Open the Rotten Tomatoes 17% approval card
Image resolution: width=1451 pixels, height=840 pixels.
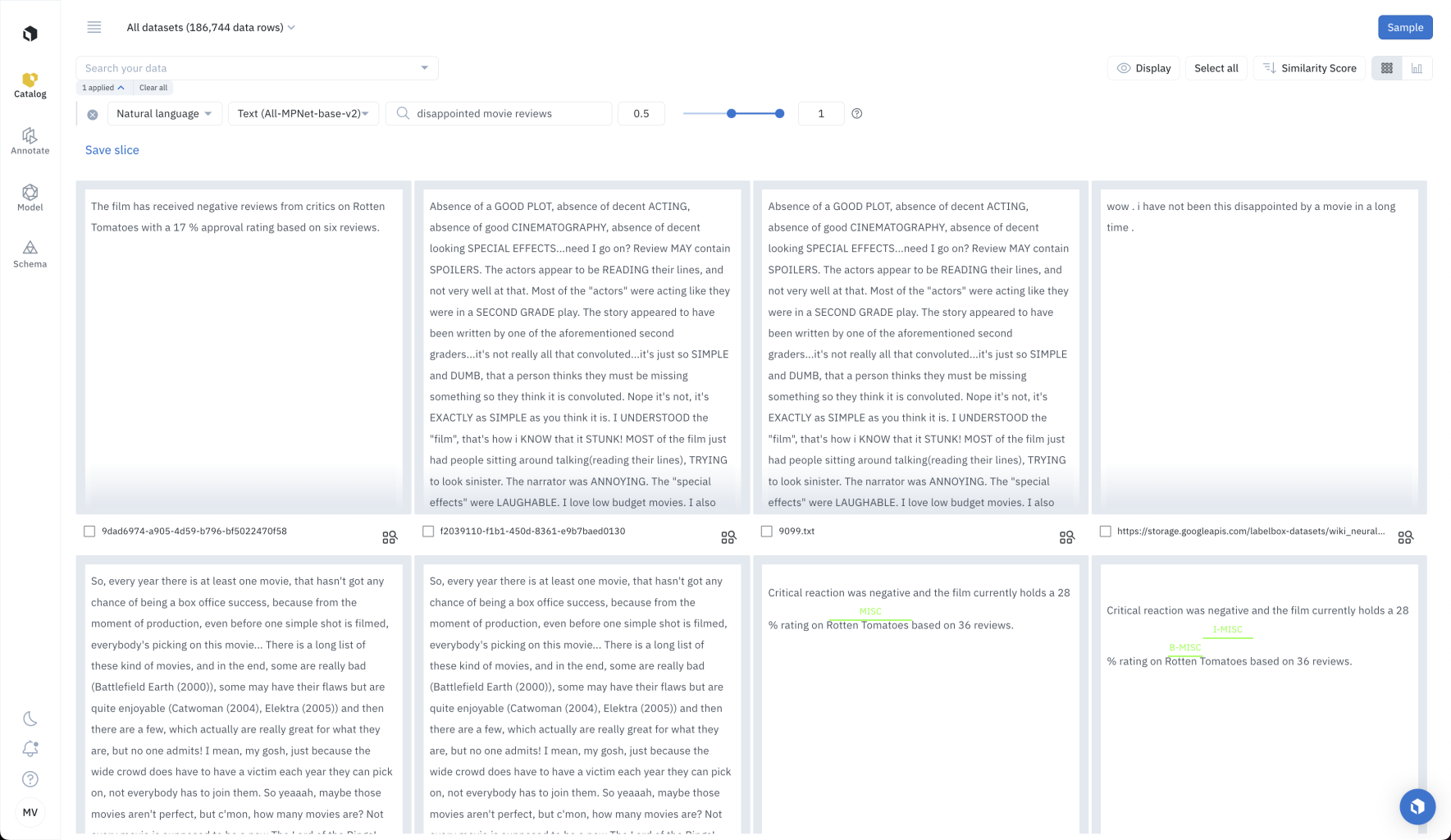pyautogui.click(x=244, y=348)
